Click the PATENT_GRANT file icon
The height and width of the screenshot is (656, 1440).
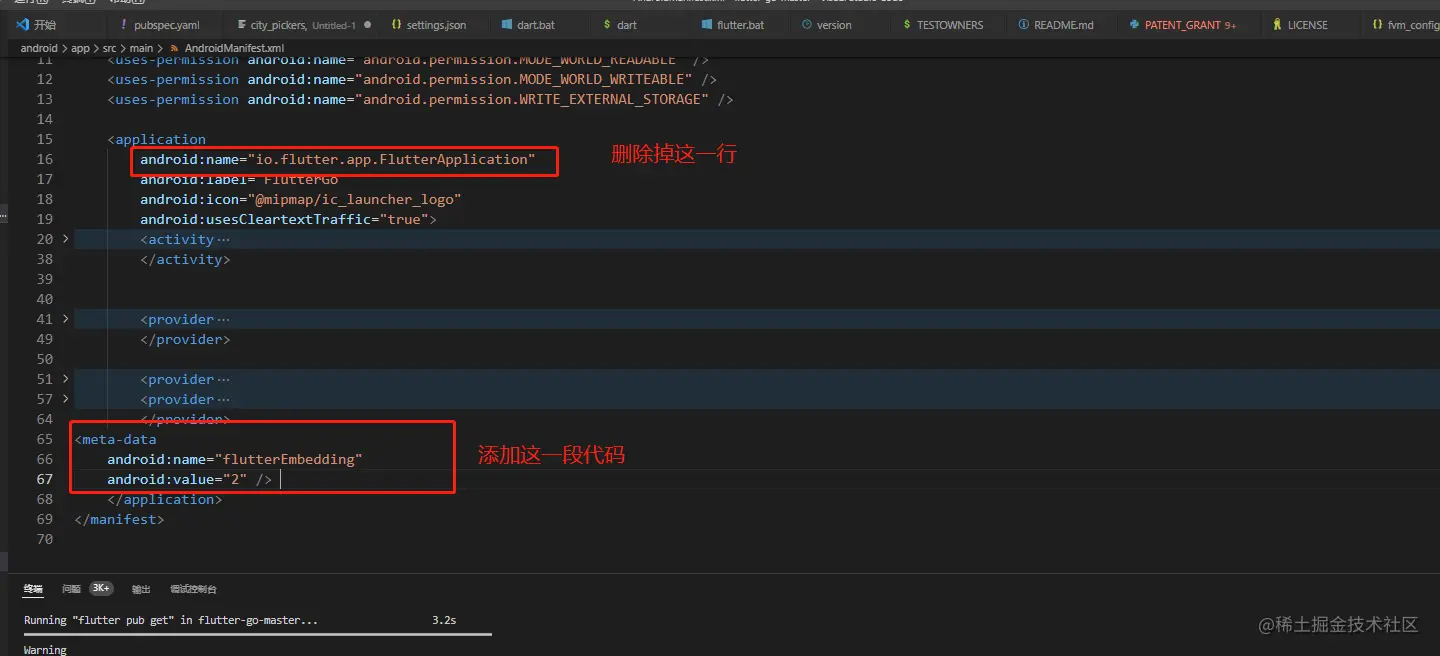point(1134,25)
